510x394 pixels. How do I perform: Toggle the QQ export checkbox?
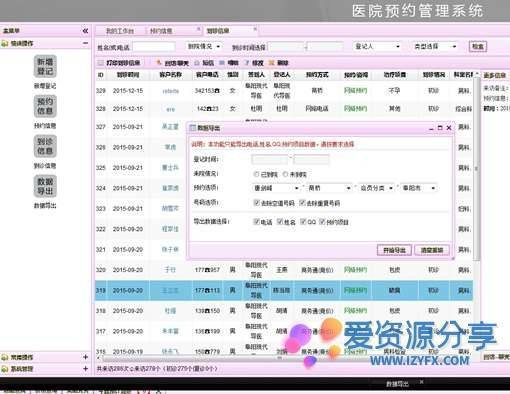(x=303, y=221)
